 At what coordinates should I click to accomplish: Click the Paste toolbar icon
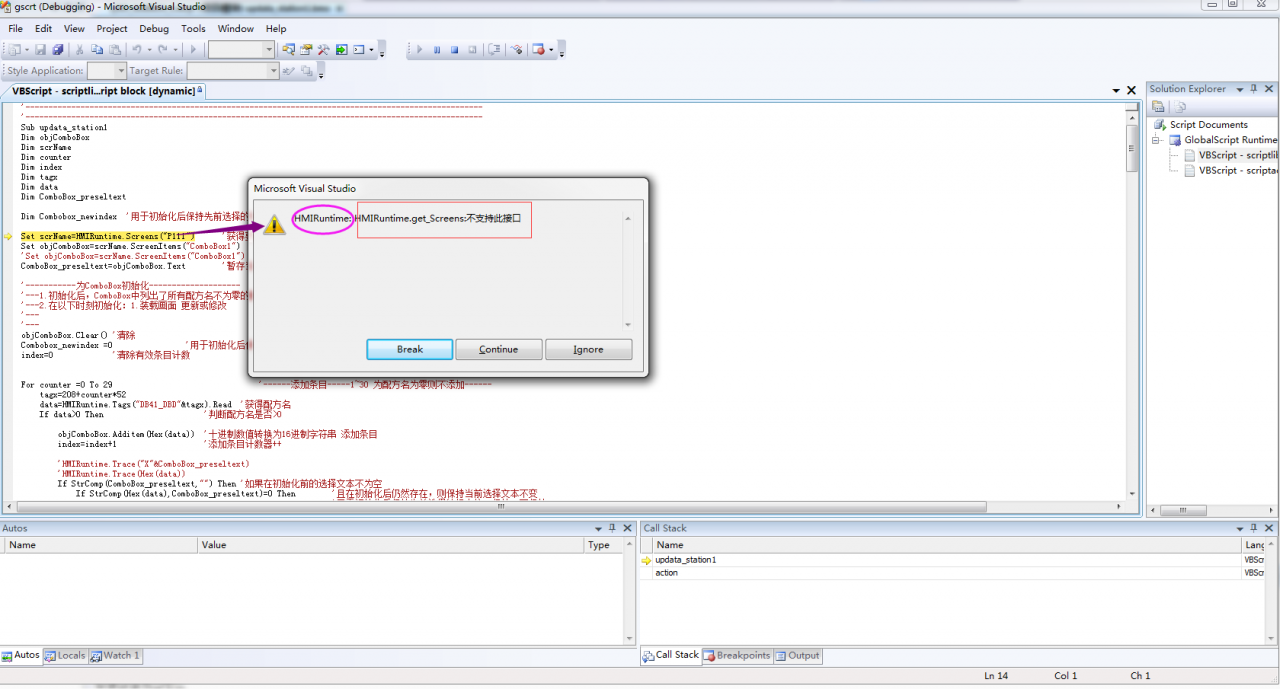coord(115,49)
